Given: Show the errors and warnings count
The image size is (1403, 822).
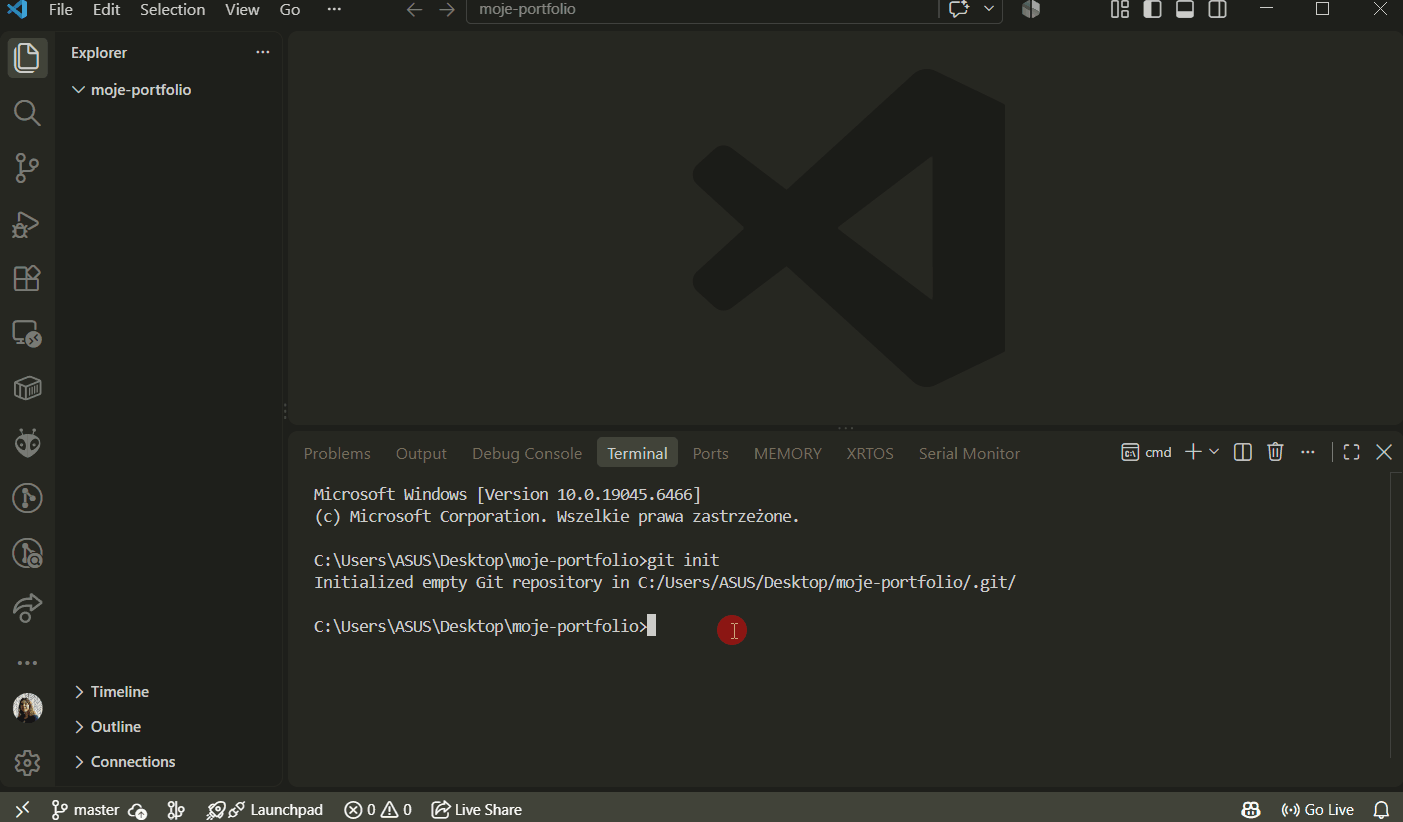Looking at the screenshot, I should pyautogui.click(x=378, y=810).
